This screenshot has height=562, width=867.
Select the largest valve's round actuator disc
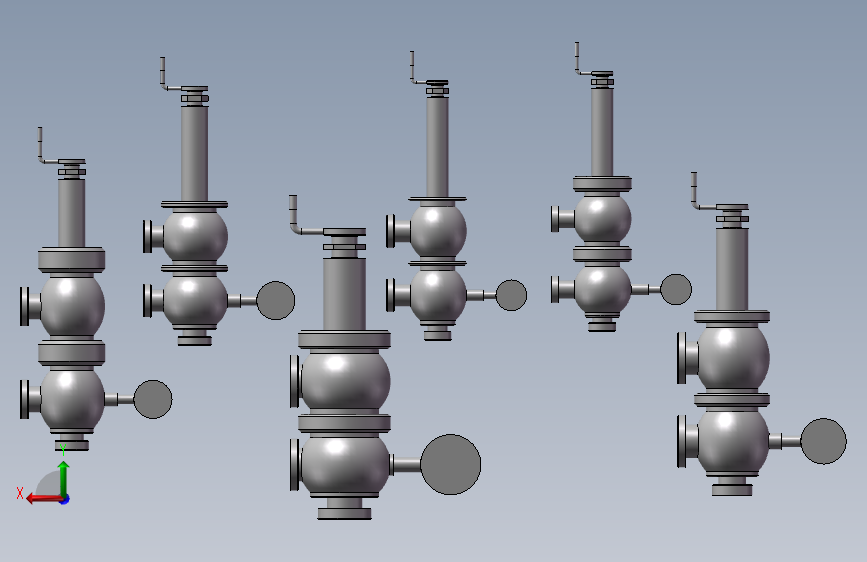point(451,464)
